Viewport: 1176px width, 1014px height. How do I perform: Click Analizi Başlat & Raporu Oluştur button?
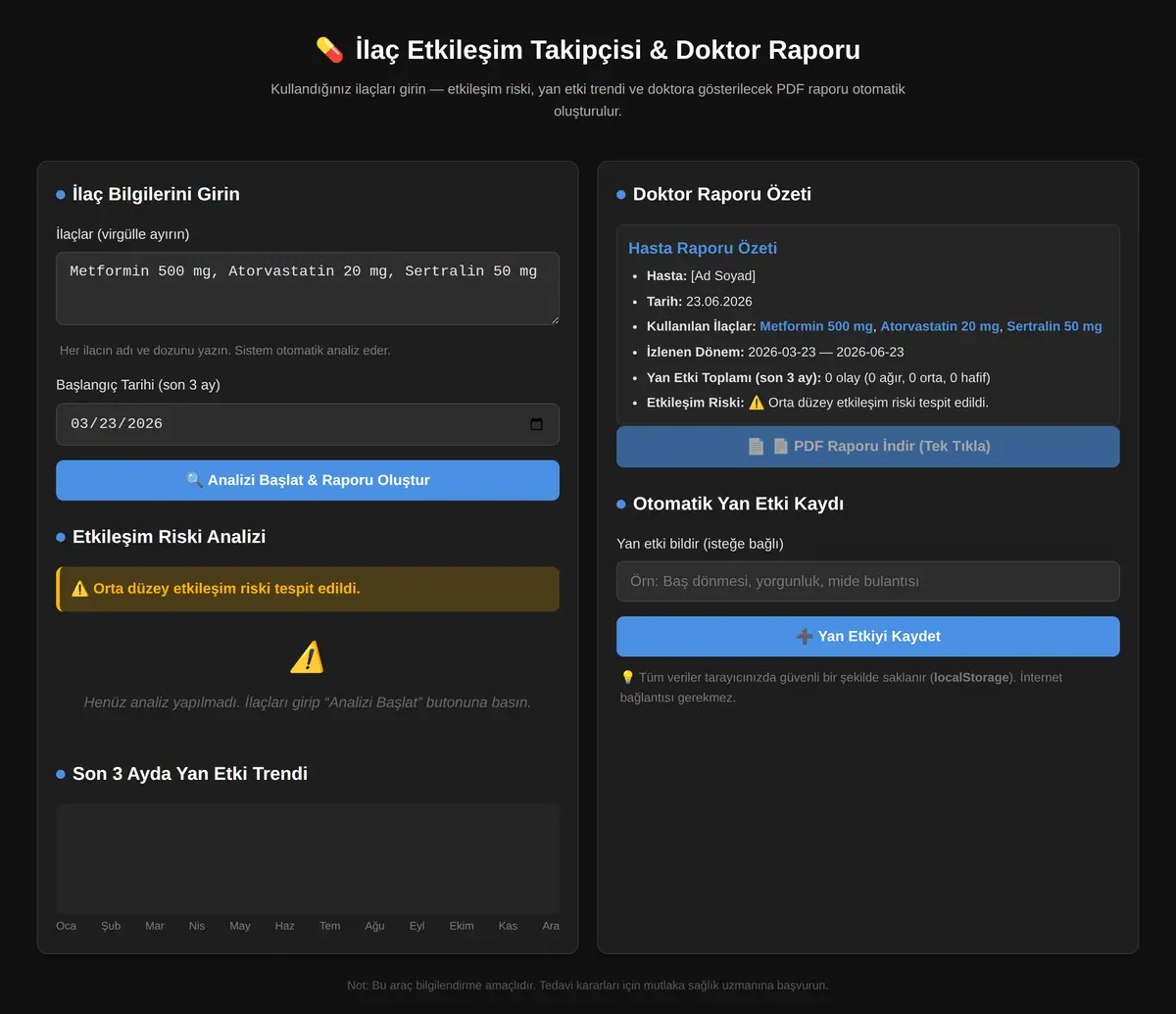(308, 480)
